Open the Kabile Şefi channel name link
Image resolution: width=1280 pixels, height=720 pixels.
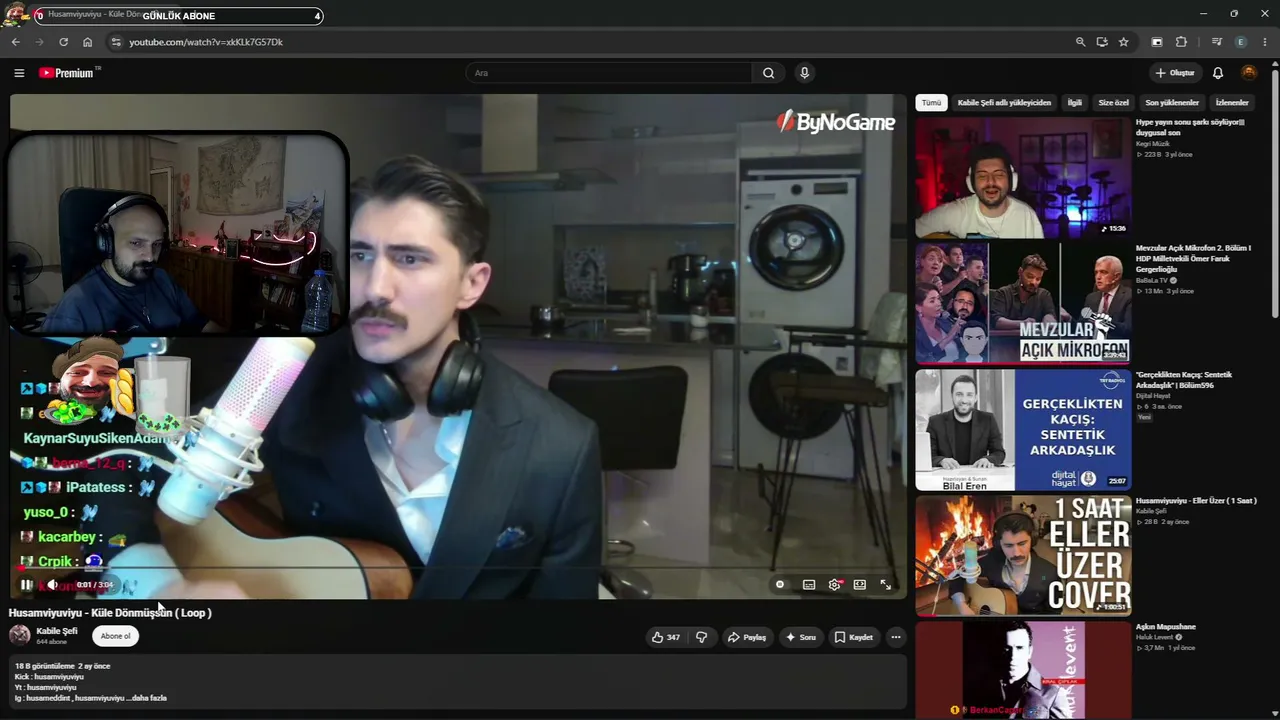56,631
